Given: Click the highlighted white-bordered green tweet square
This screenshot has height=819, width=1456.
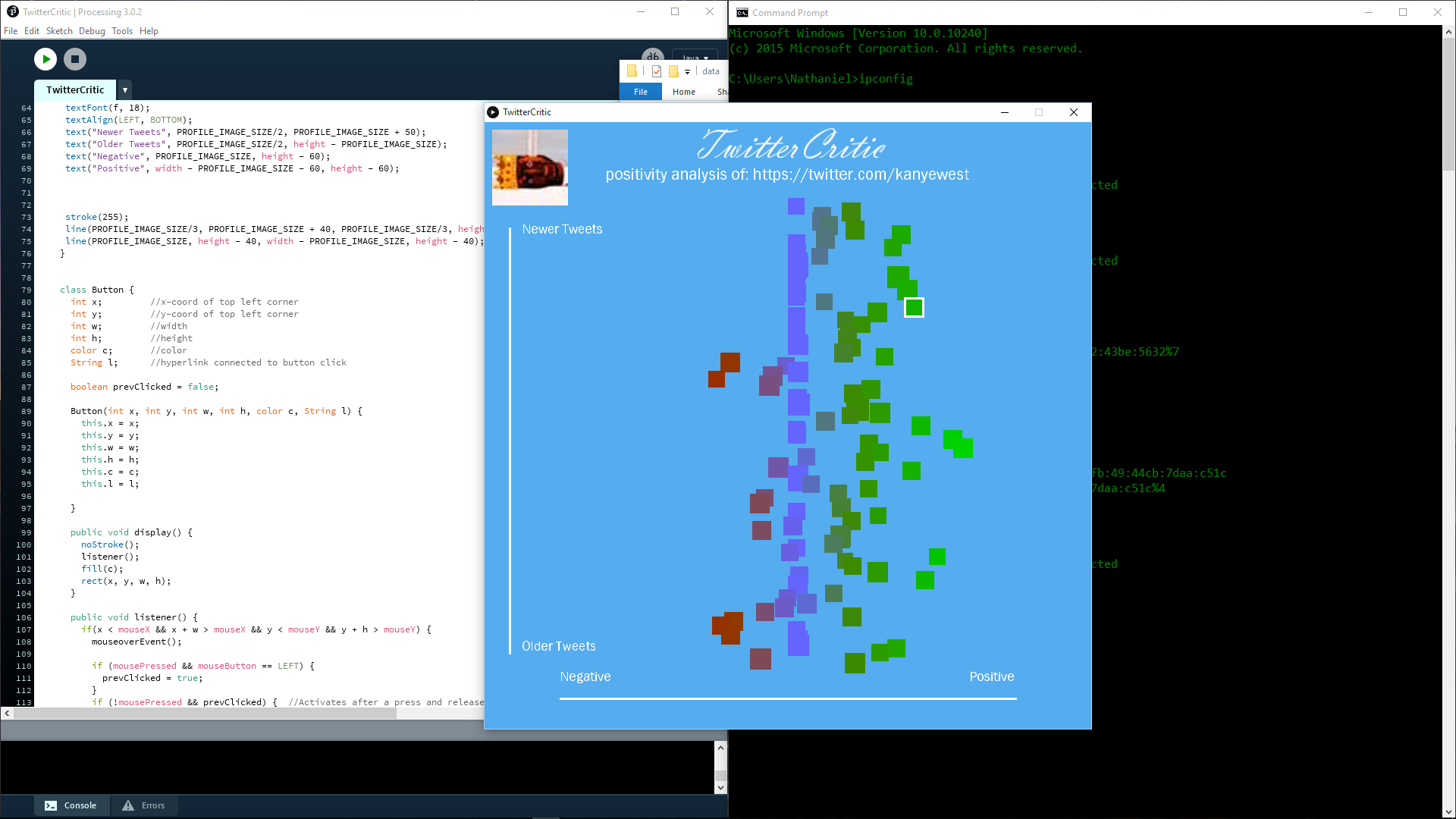Looking at the screenshot, I should 914,307.
